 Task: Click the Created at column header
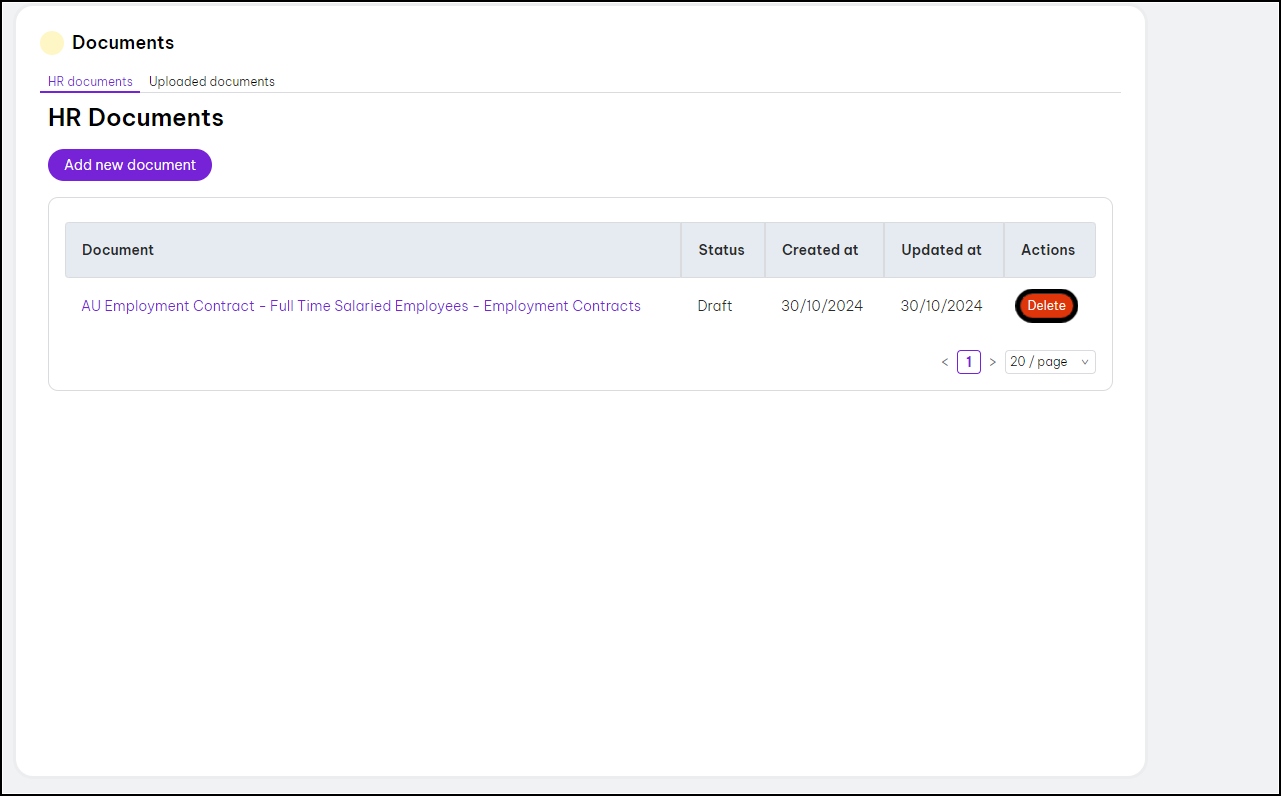(x=820, y=250)
